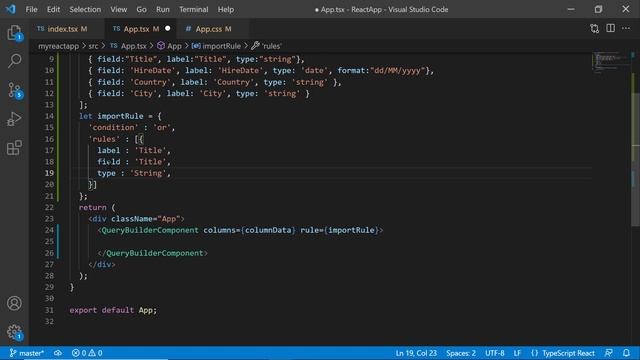The height and width of the screenshot is (360, 640).
Task: Click 'String' value on line 19
Action: pyautogui.click(x=148, y=173)
